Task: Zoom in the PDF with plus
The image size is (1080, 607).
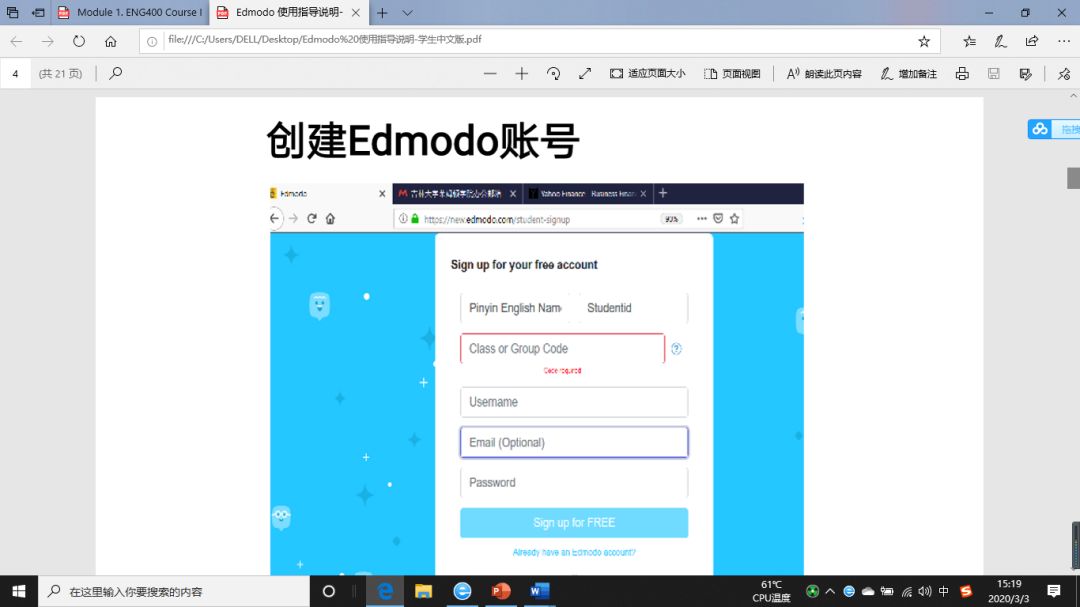Action: pyautogui.click(x=521, y=74)
